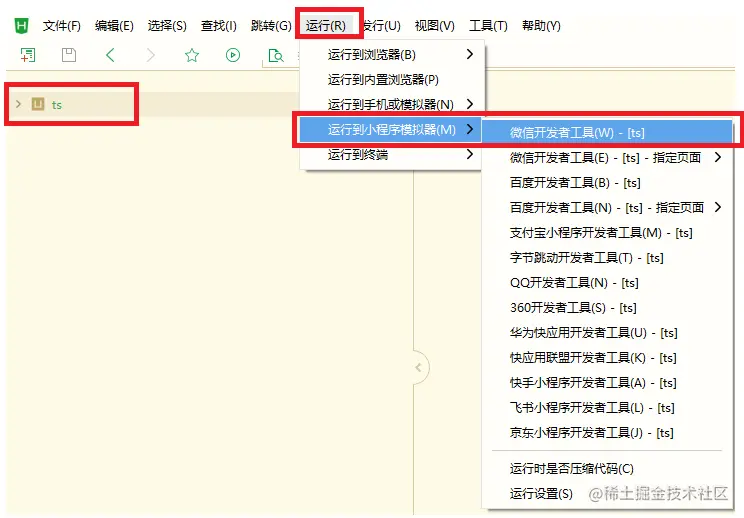The width and height of the screenshot is (744, 518).
Task: Select the ts project in tree
Action: tap(57, 104)
